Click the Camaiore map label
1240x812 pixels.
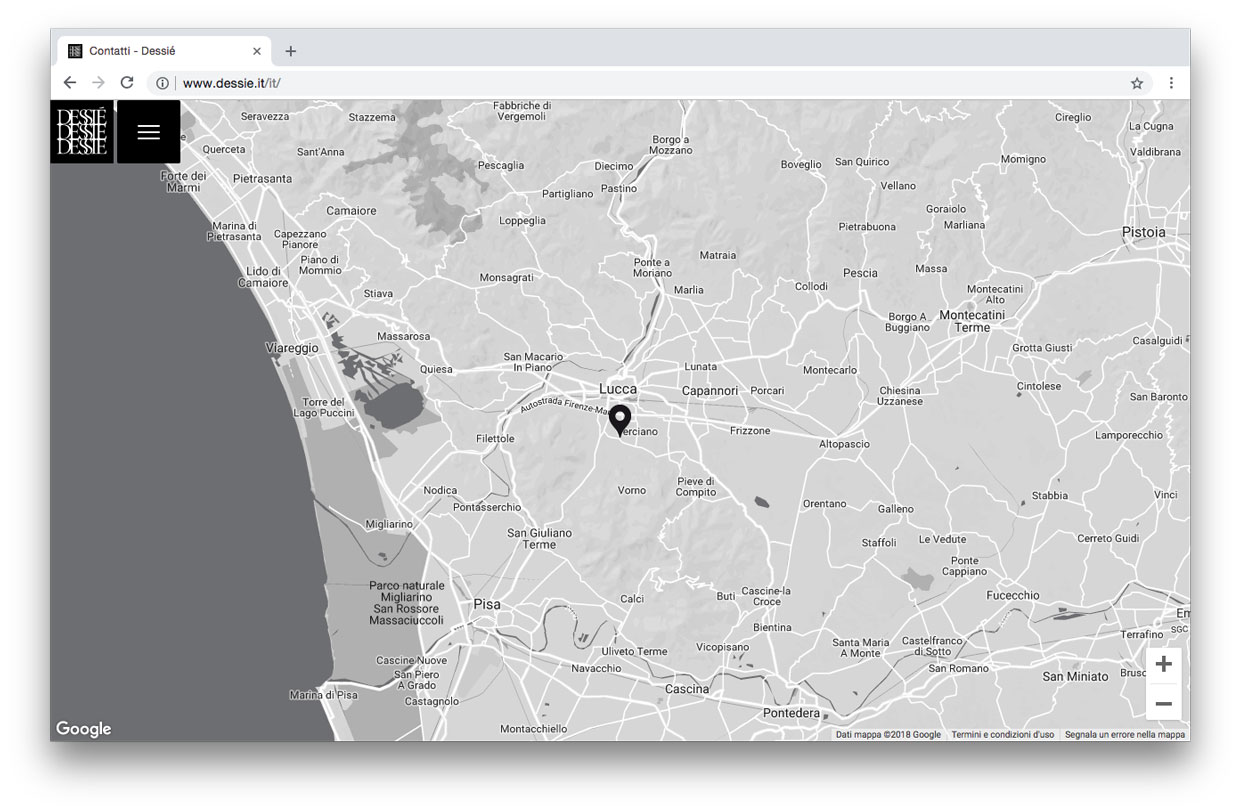click(x=351, y=211)
